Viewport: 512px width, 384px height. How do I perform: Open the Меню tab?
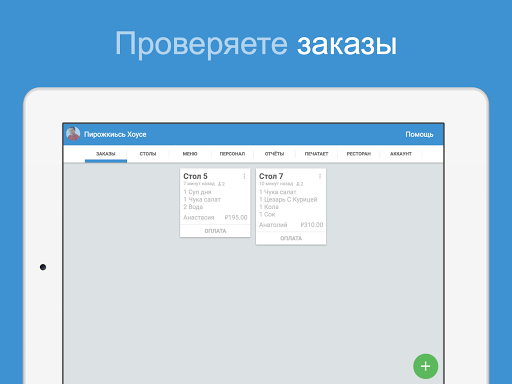(190, 154)
